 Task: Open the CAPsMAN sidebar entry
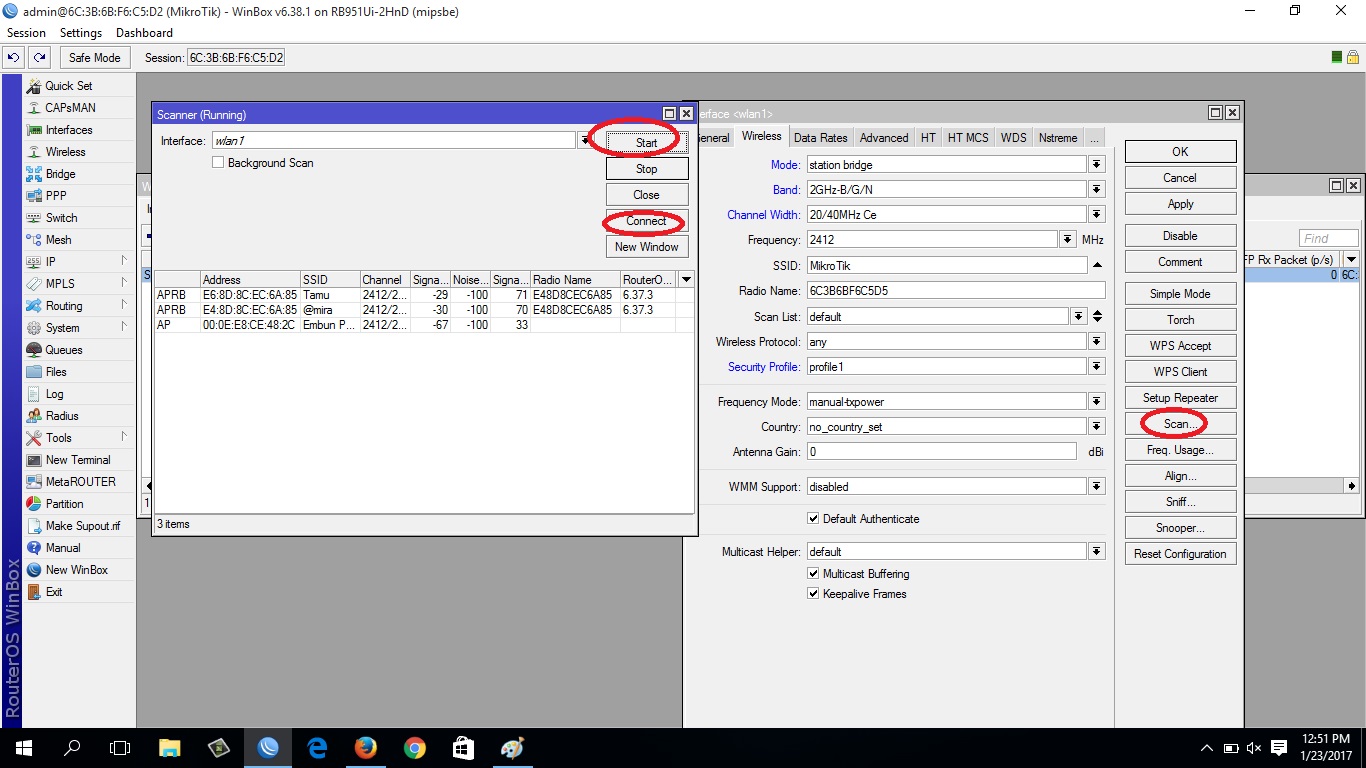coord(70,108)
